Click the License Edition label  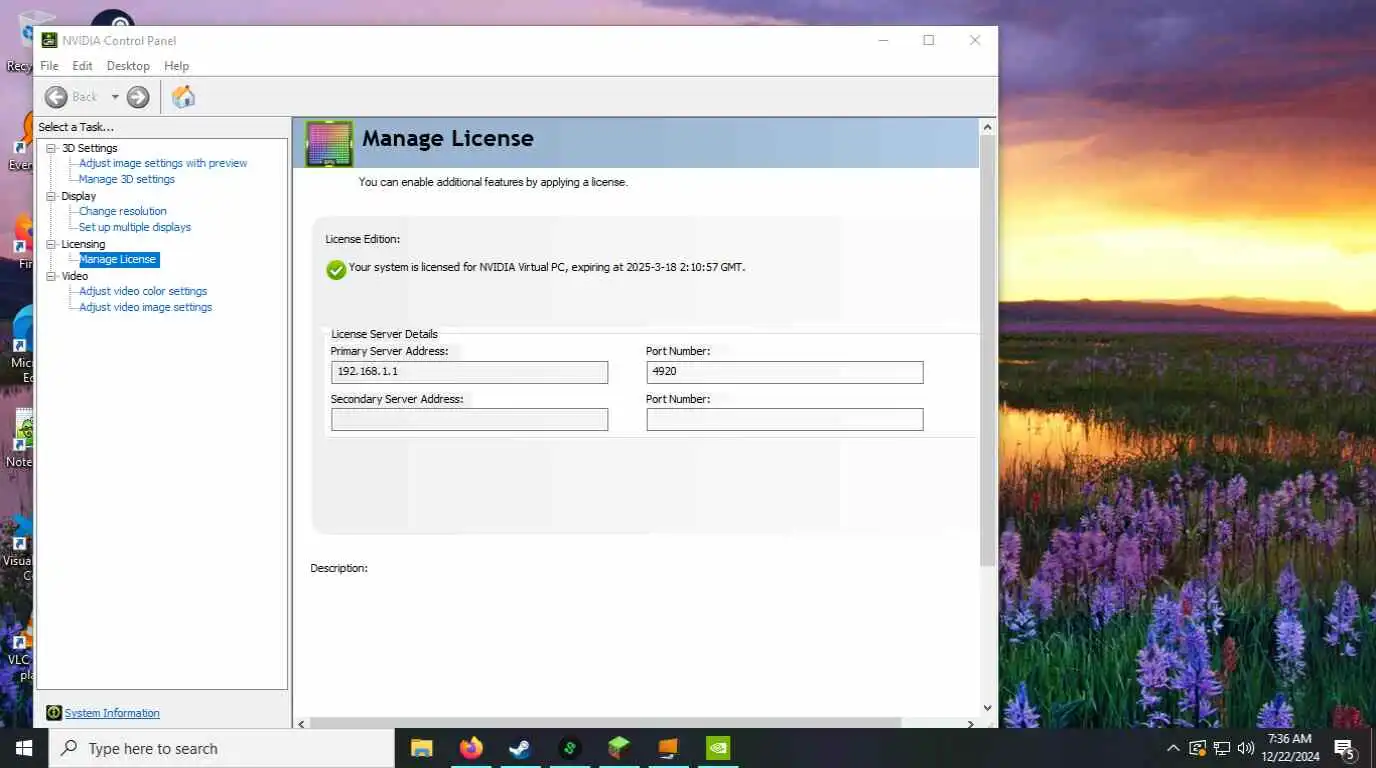[362, 239]
